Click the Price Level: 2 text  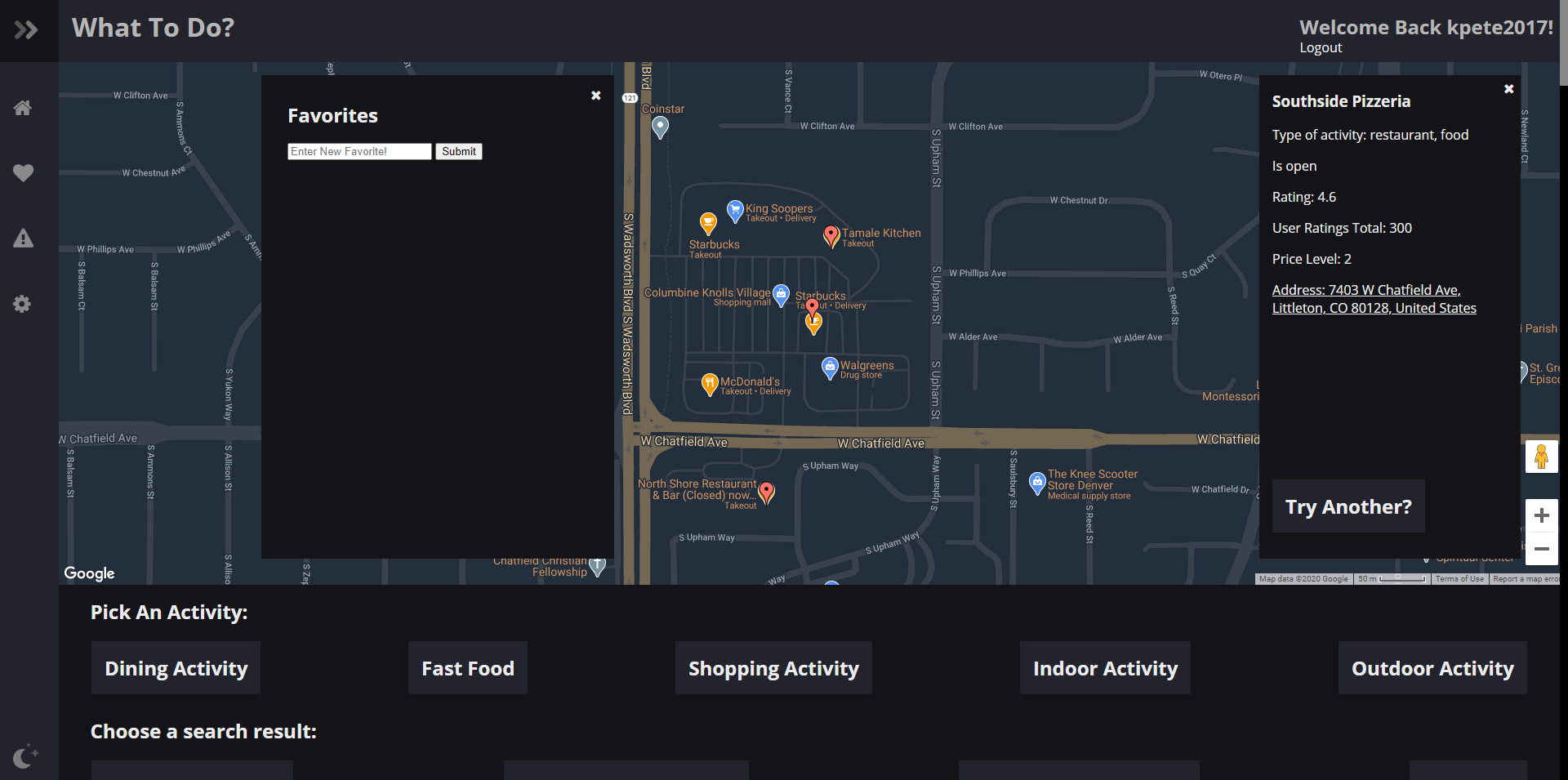click(x=1312, y=259)
